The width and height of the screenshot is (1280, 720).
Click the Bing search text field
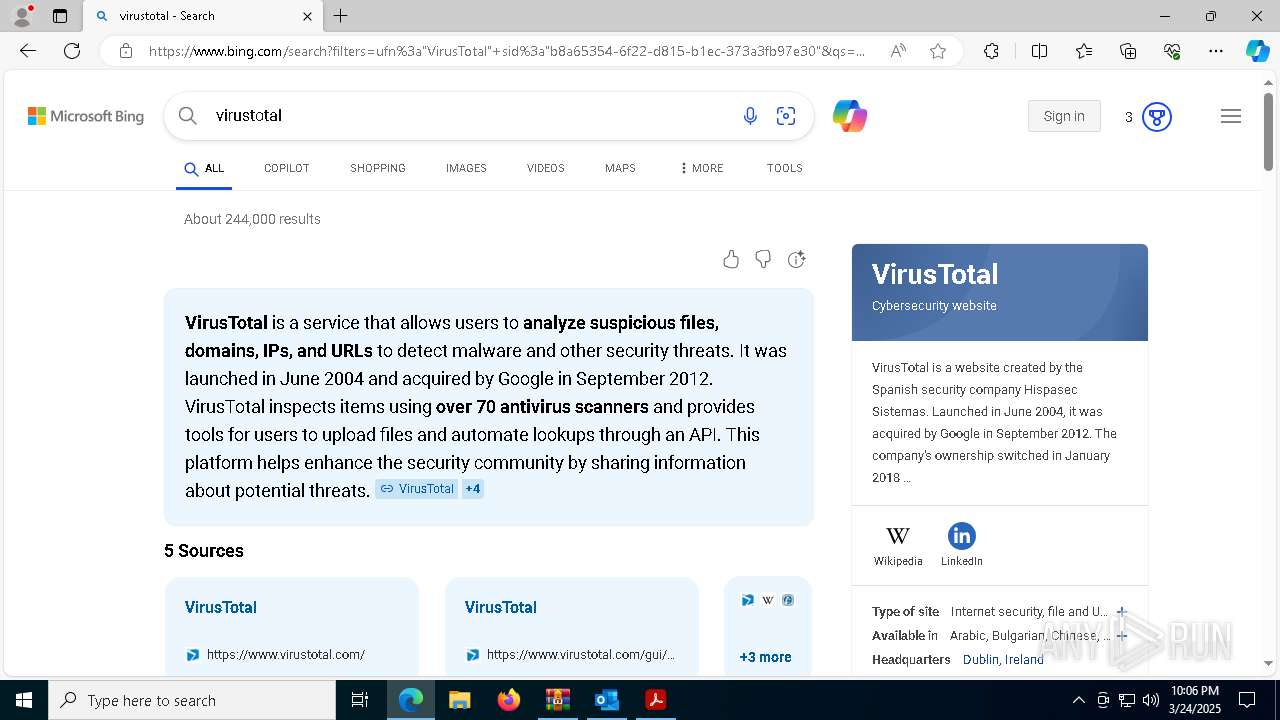point(470,116)
